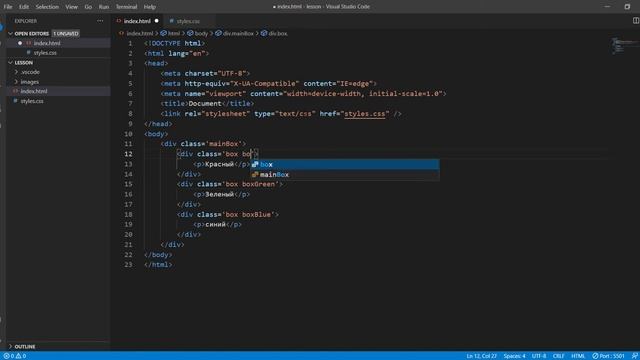Click the CSS file icon on the styles.css tab
The height and width of the screenshot is (360, 640).
171,21
